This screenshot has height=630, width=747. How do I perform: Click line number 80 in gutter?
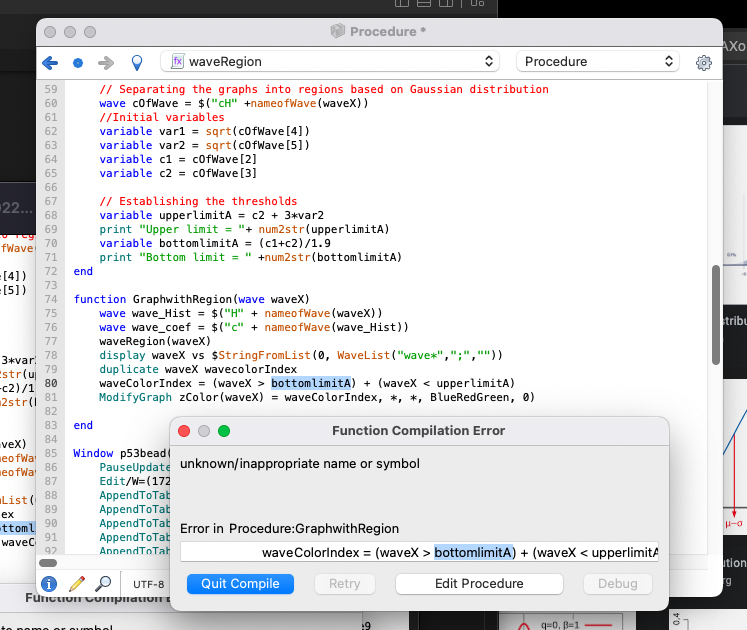tap(51, 383)
